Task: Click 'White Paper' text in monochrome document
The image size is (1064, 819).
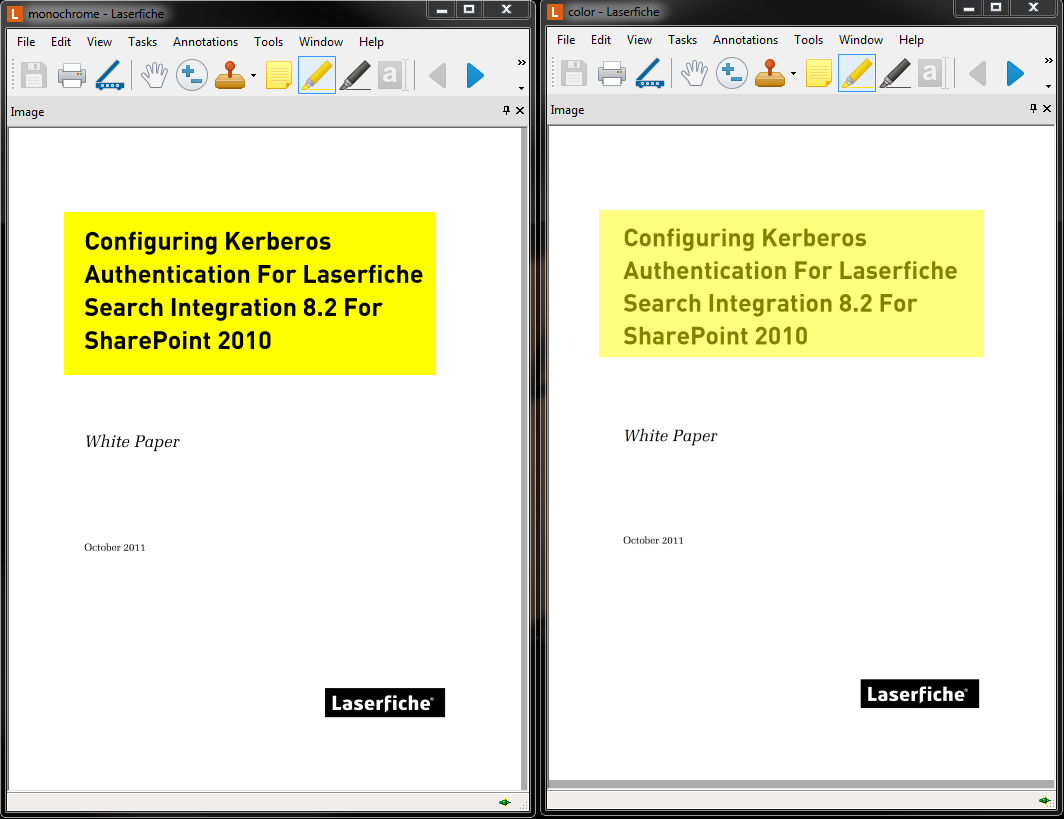Action: coord(132,442)
